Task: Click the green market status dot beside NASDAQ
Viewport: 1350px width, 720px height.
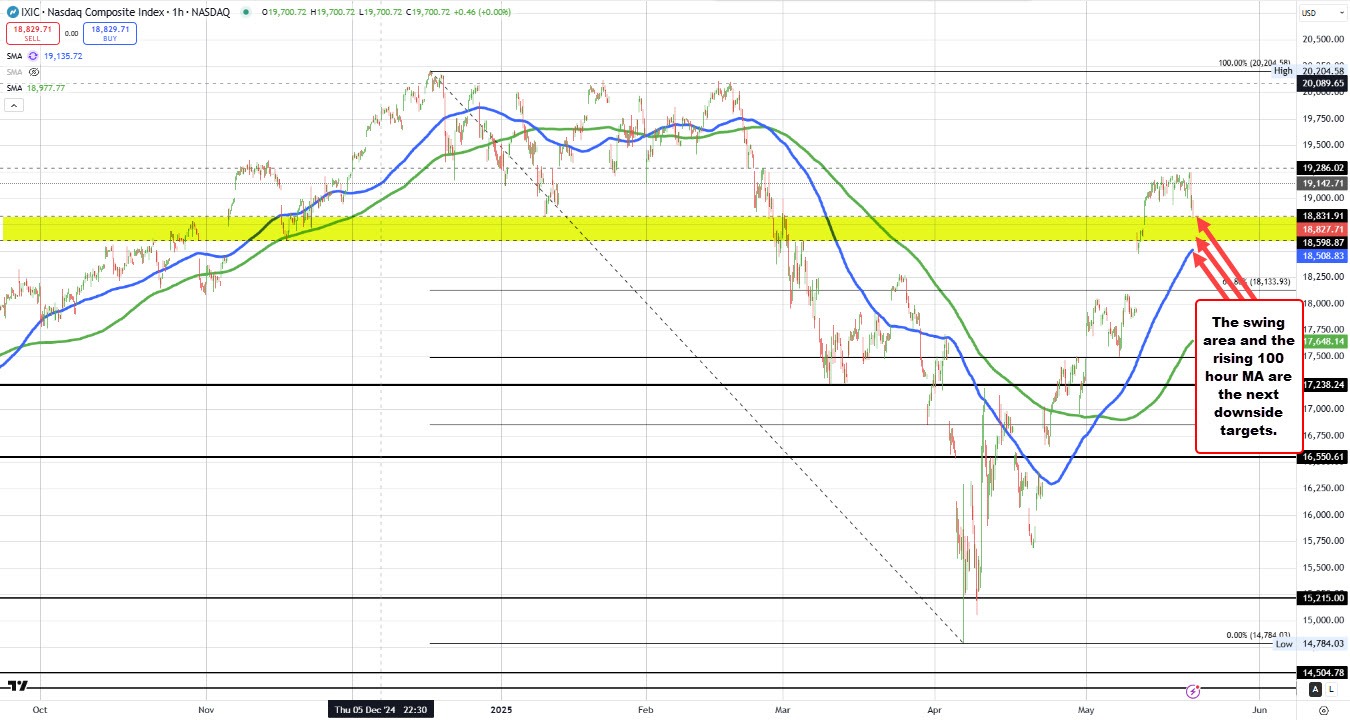Action: 246,12
